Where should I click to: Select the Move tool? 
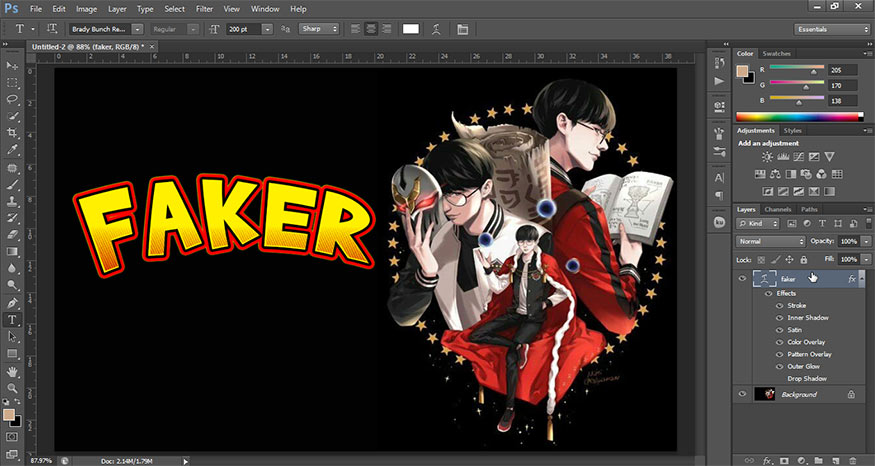tap(12, 66)
